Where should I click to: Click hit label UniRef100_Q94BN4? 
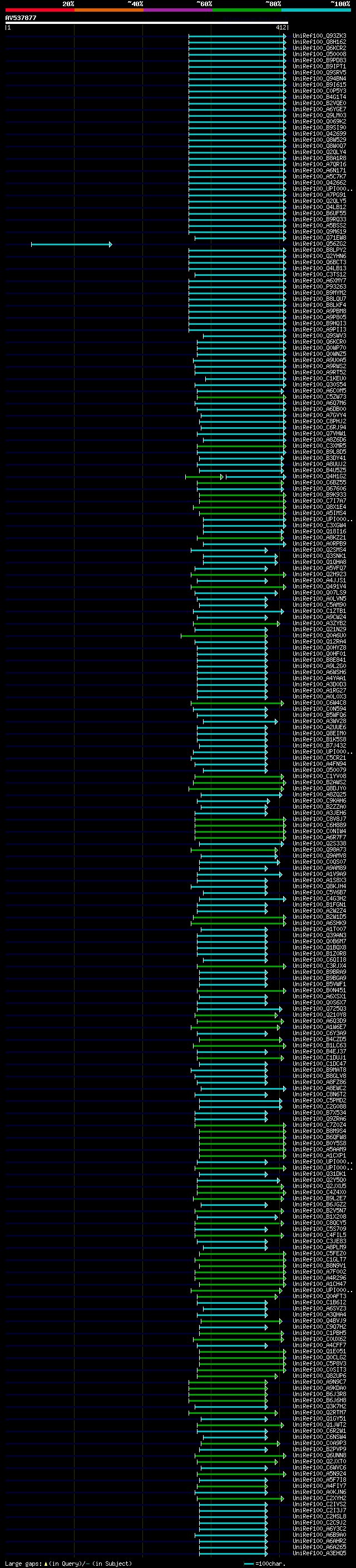pos(319,78)
